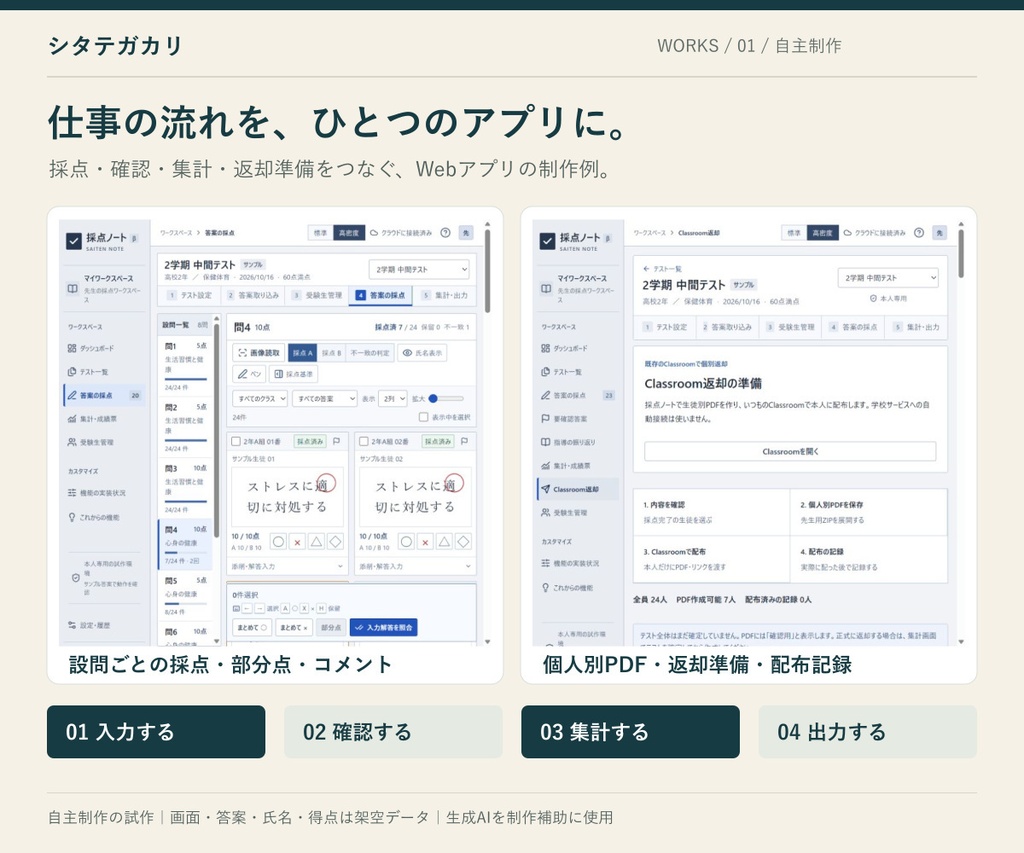Click the user avatar 先 in right screenshot
This screenshot has height=853, width=1024.
tap(940, 233)
